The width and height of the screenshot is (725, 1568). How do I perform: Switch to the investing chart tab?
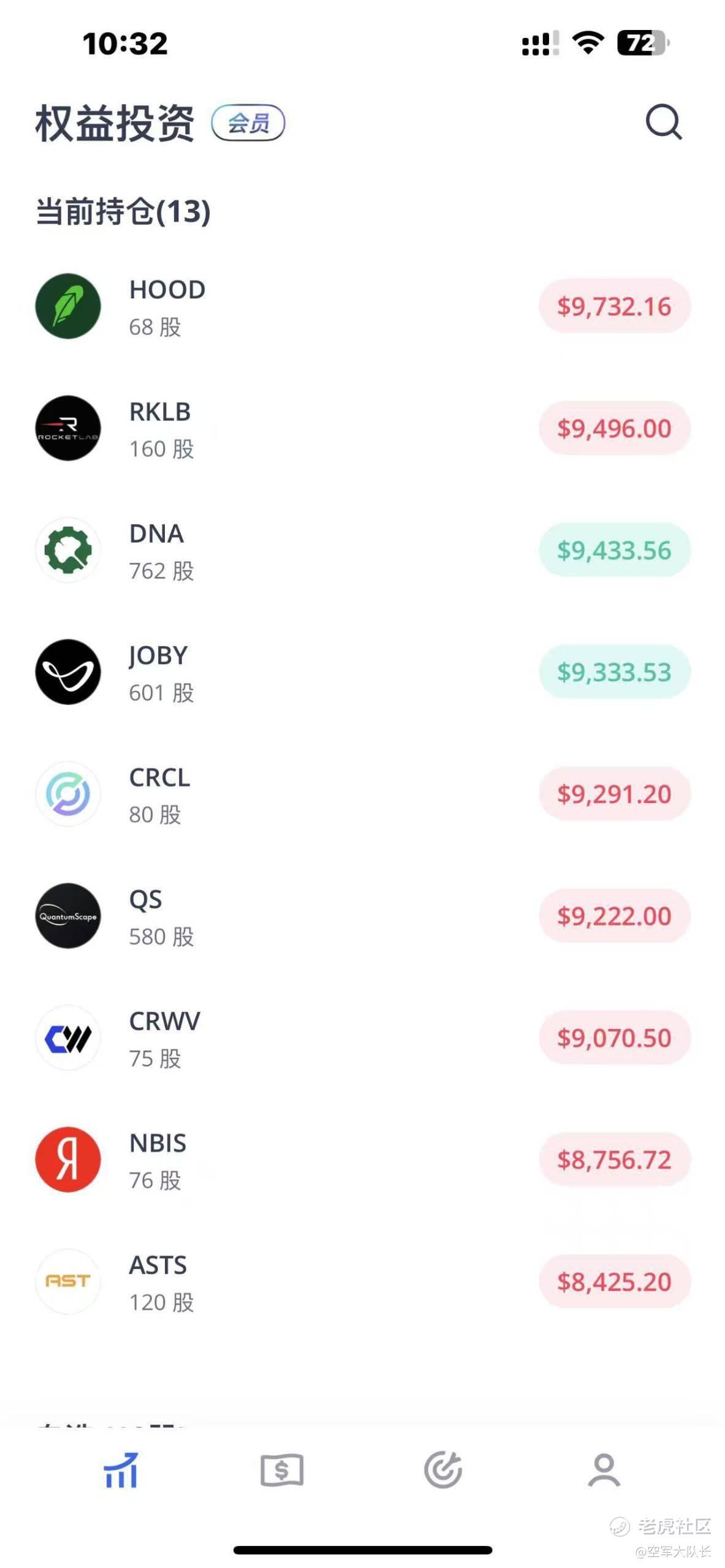[121, 1470]
